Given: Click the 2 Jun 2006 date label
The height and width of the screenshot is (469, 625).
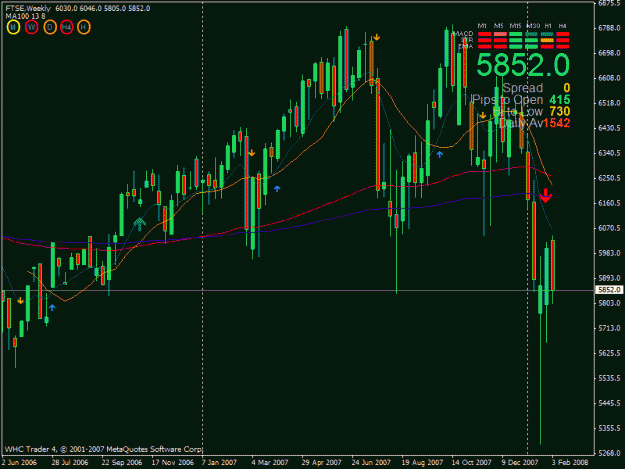Looking at the screenshot, I should [x=19, y=462].
